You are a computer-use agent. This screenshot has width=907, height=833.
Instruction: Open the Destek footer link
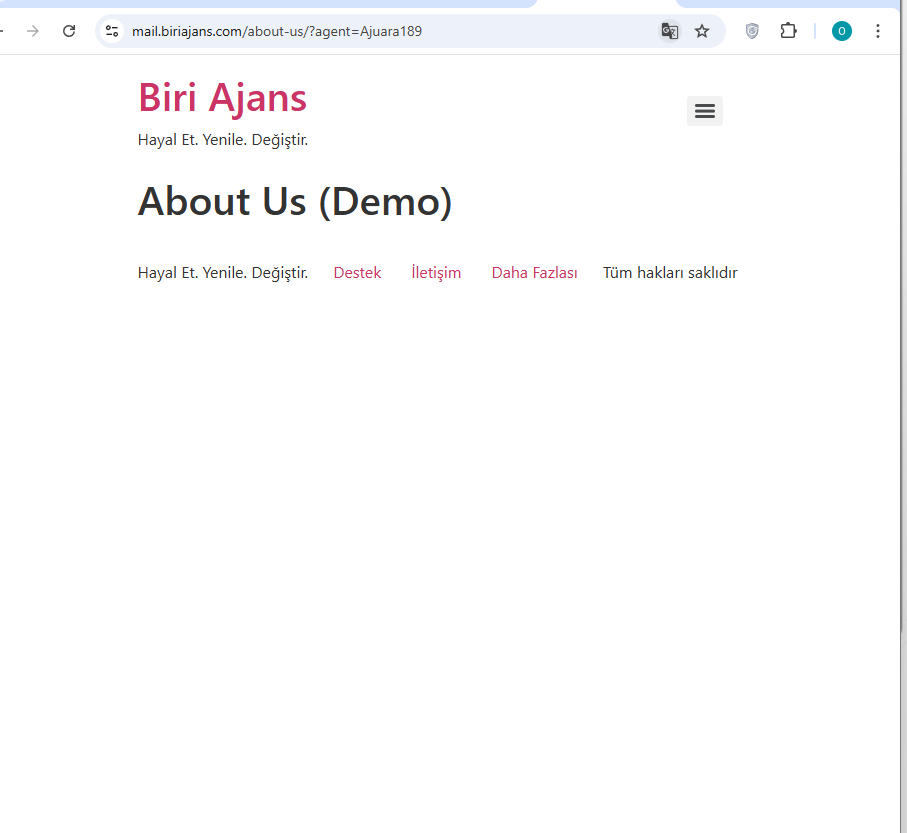point(357,272)
